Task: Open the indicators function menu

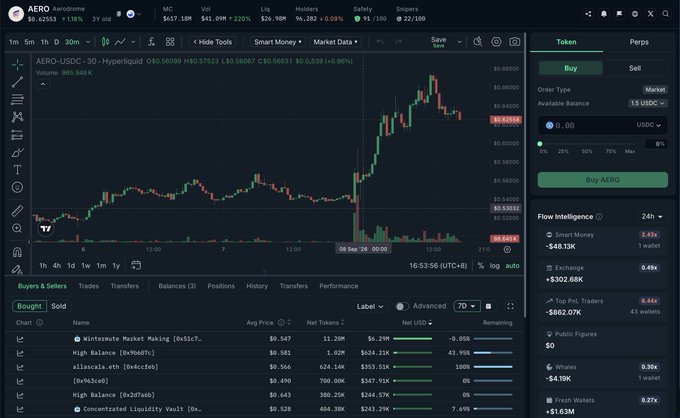Action: click(x=151, y=42)
